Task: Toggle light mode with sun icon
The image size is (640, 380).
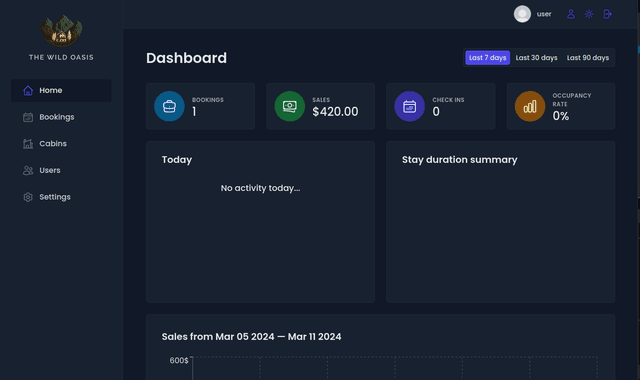Action: [x=589, y=14]
